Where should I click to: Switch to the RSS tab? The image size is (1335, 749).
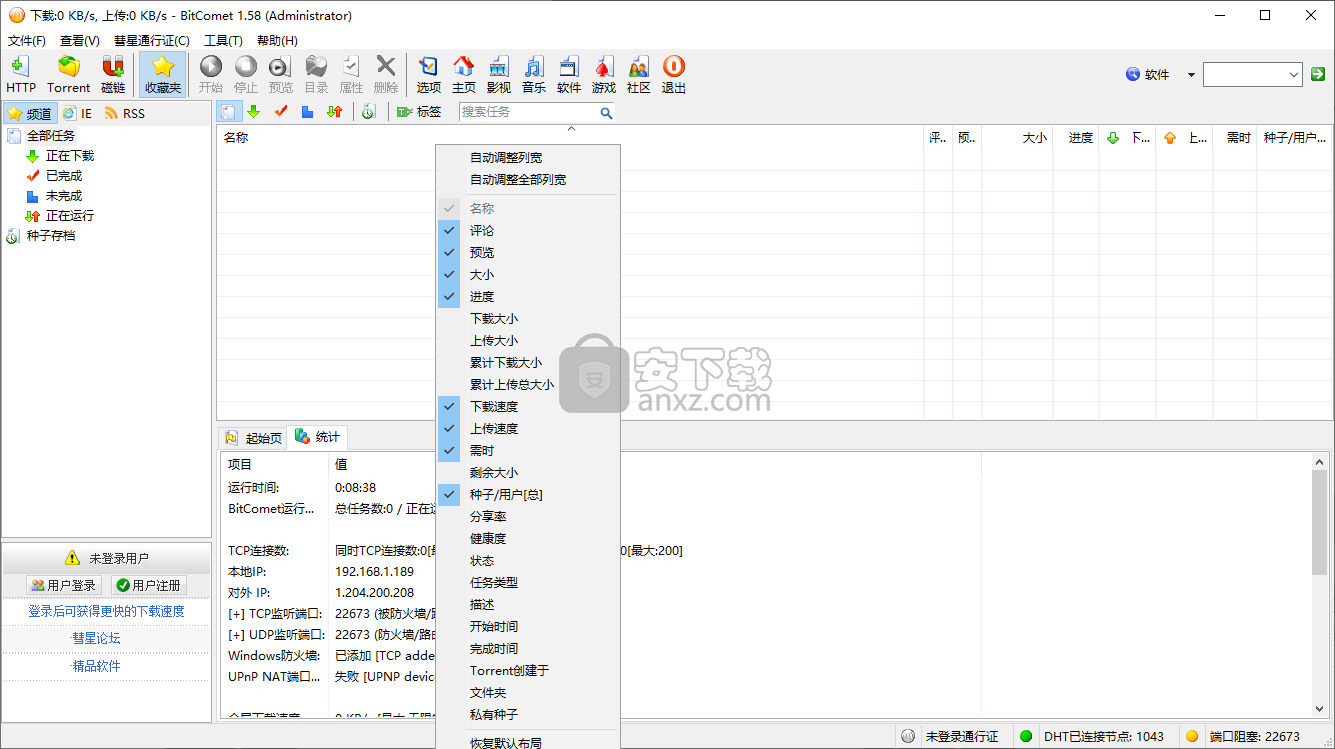[125, 114]
